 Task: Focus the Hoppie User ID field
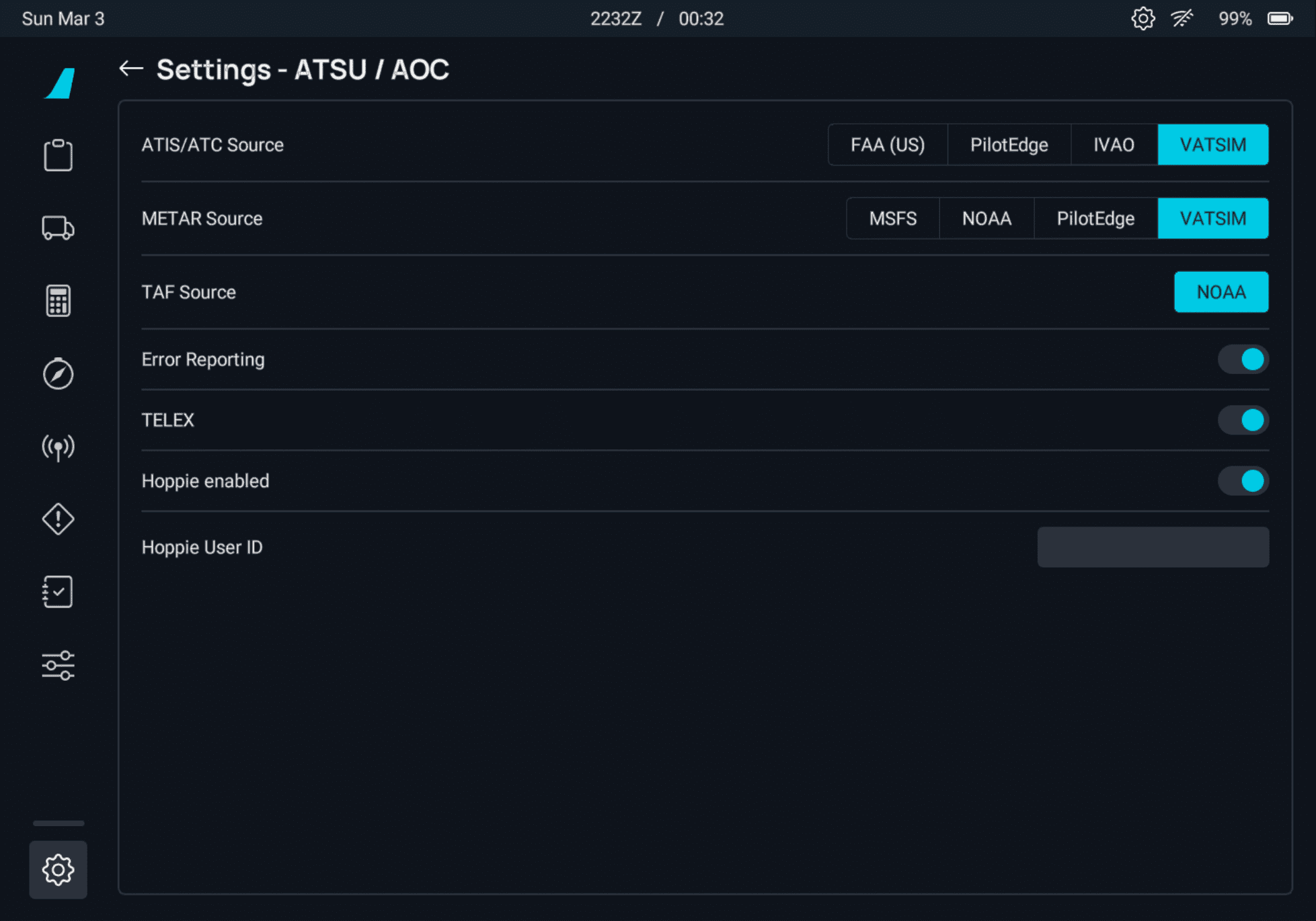pos(1153,547)
